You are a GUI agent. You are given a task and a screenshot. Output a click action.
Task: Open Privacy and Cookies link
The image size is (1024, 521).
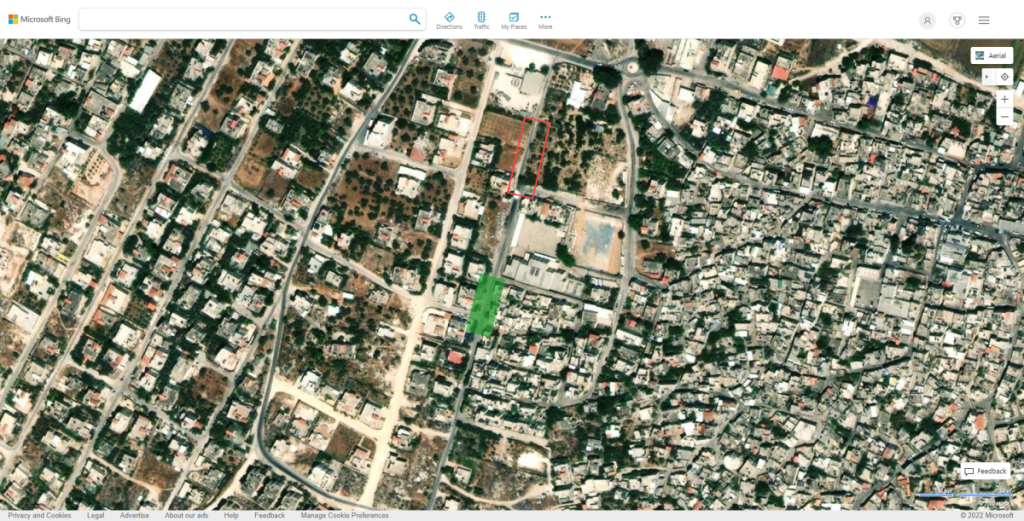click(40, 515)
